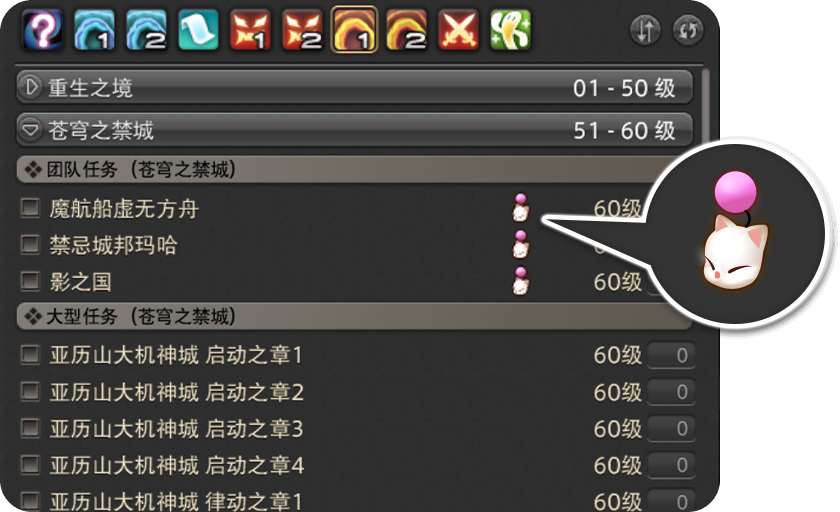840x512 pixels.
Task: Click the moogle icon beside 影之国
Action: (x=521, y=281)
